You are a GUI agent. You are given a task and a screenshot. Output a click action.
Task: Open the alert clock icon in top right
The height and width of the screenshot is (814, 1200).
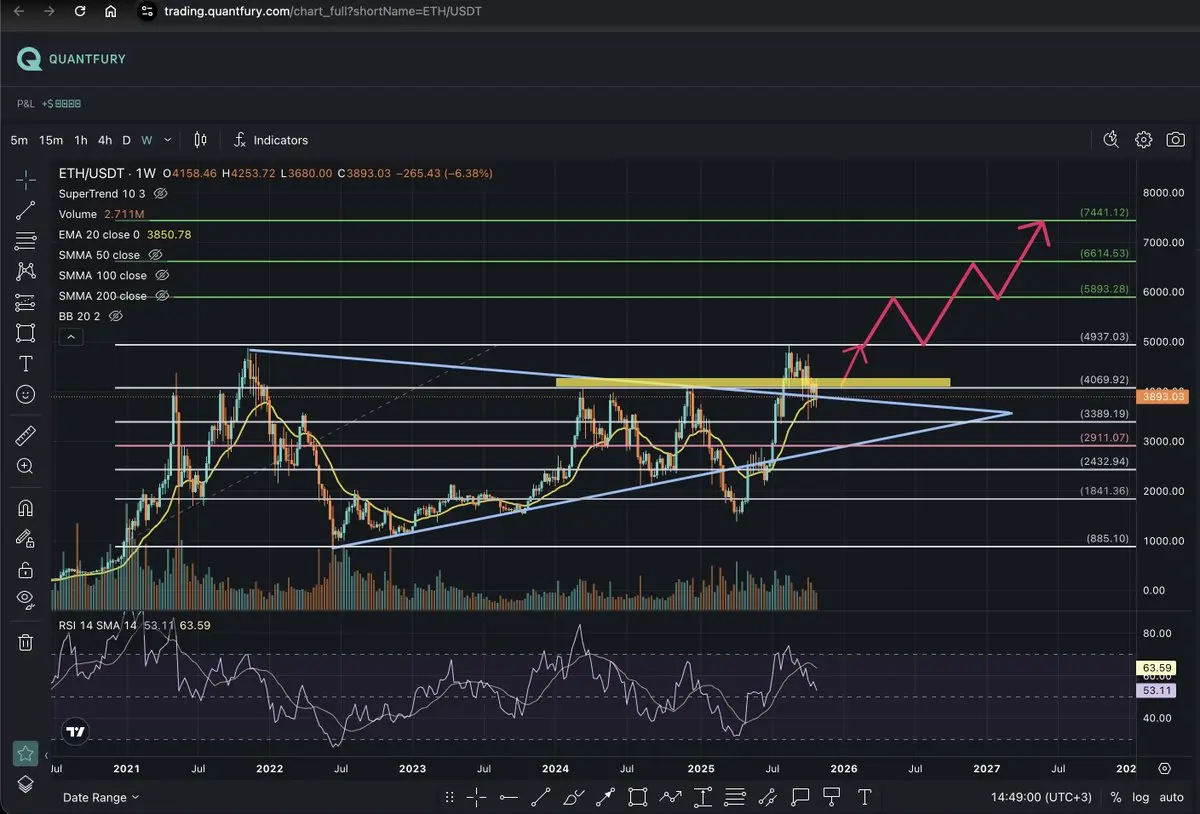tap(1111, 140)
